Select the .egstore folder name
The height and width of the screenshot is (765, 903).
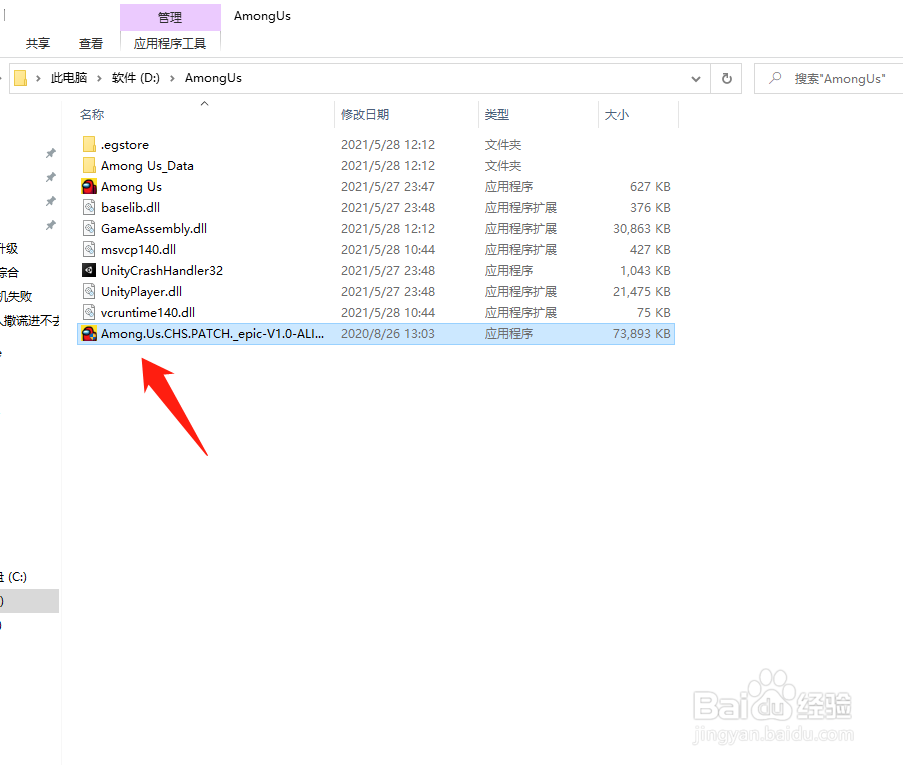pos(125,145)
